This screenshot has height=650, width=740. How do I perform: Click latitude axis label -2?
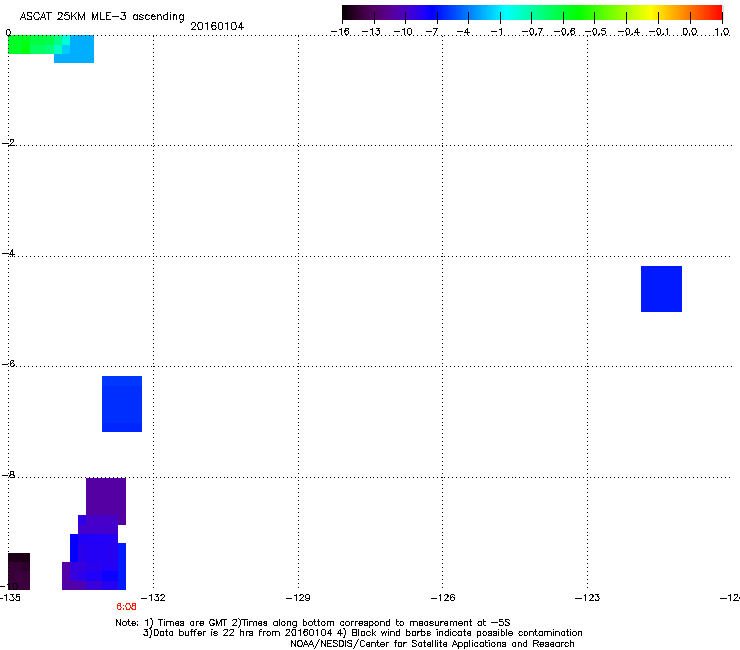point(8,143)
